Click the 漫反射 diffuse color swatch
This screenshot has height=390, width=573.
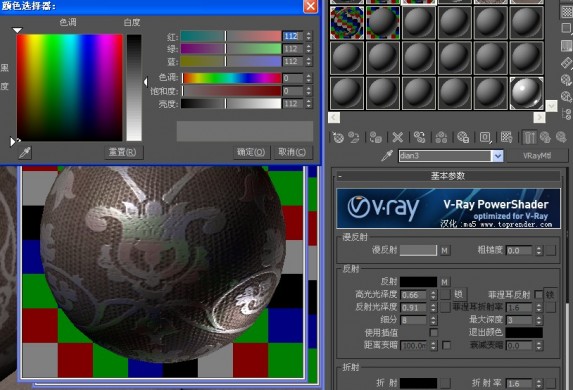[x=418, y=250]
